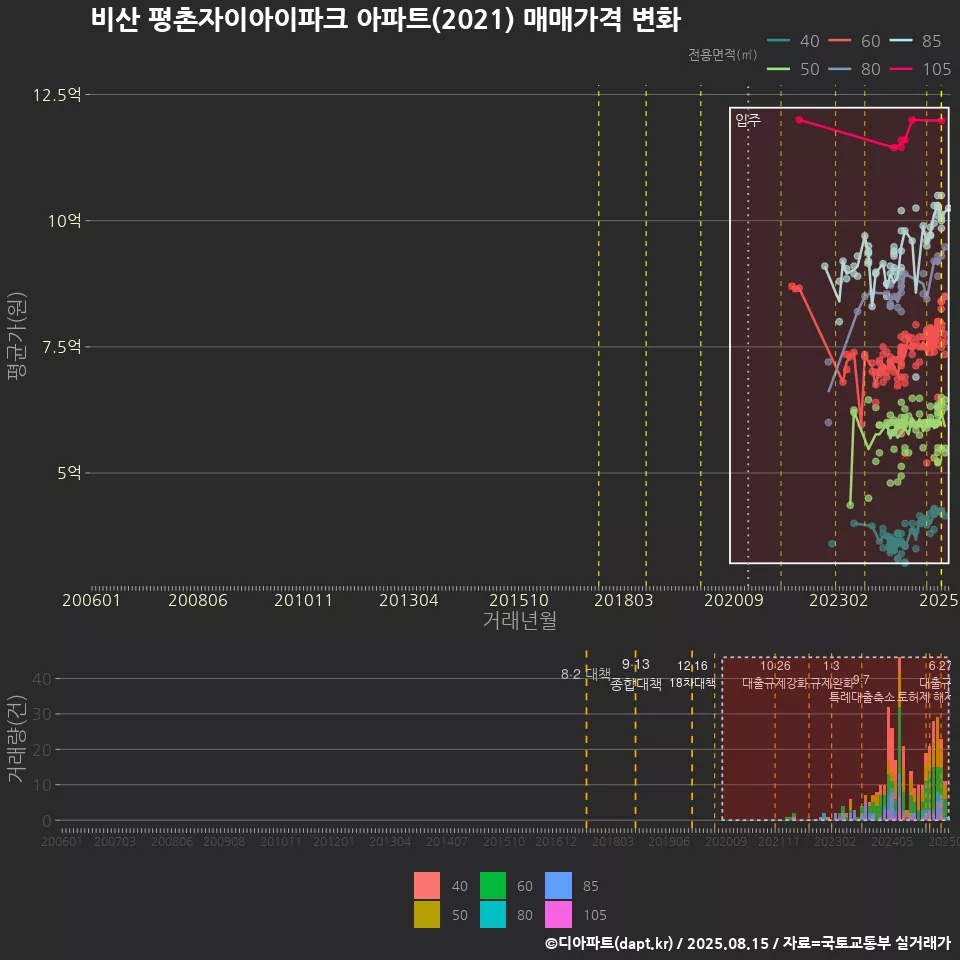The height and width of the screenshot is (960, 960).
Task: Select the 105 line legend entry
Action: [x=920, y=69]
